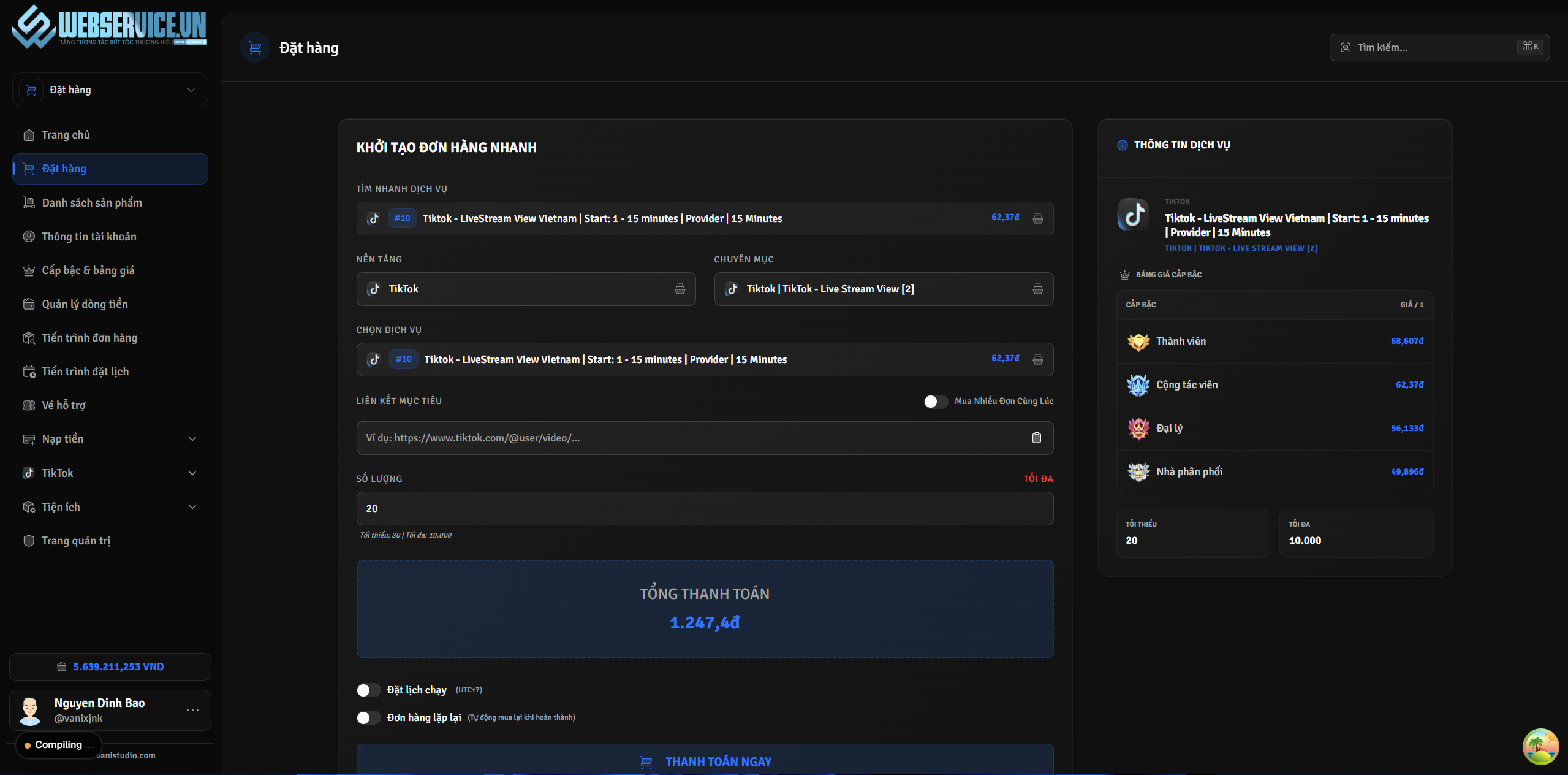
Task: Open the Chuyên mục category dropdown
Action: pyautogui.click(x=883, y=289)
